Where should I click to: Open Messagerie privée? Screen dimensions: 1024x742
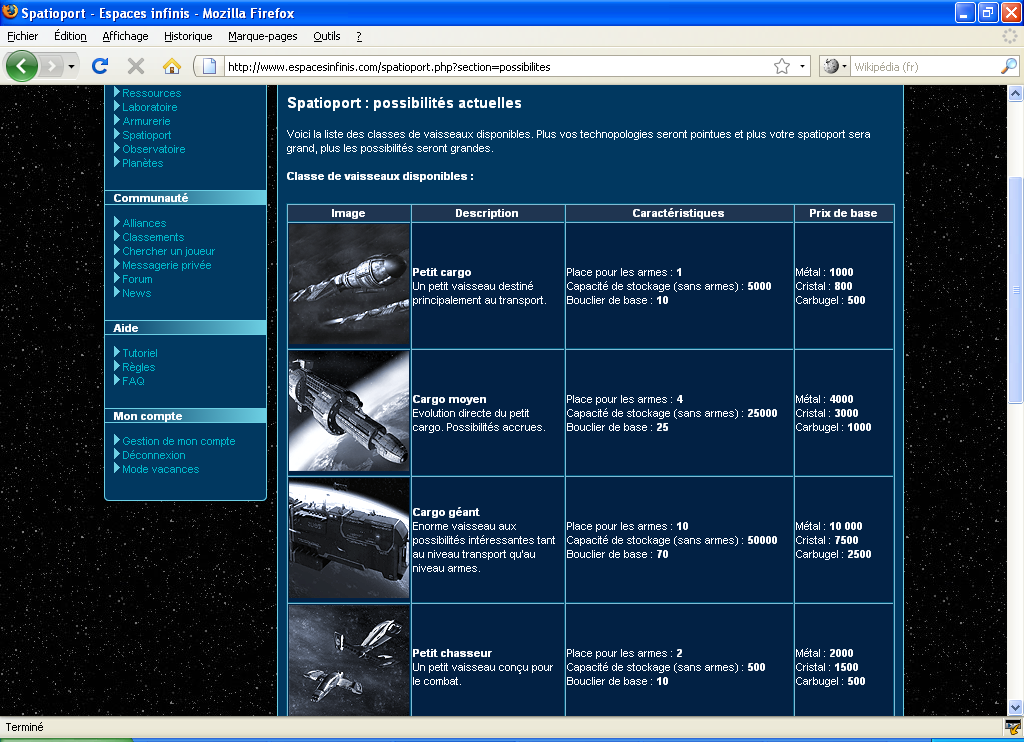167,266
